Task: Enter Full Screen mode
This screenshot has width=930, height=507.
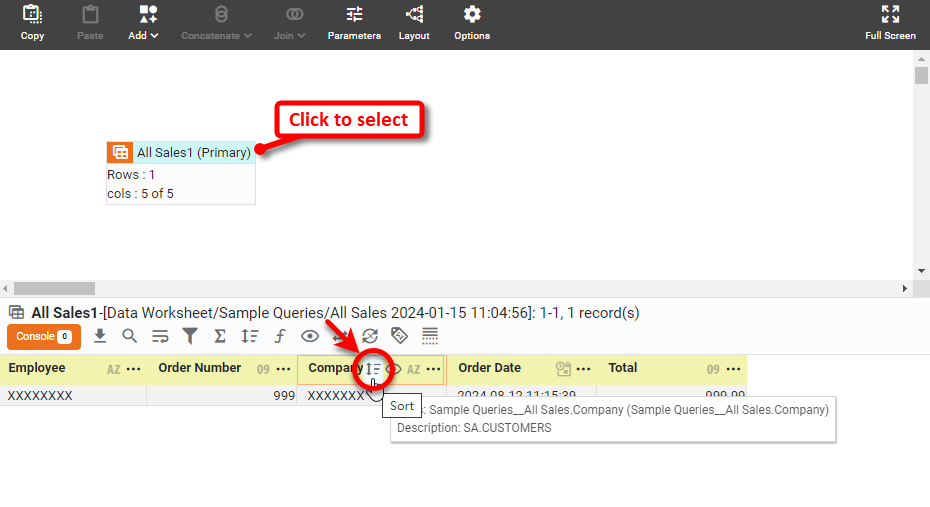Action: pos(890,24)
